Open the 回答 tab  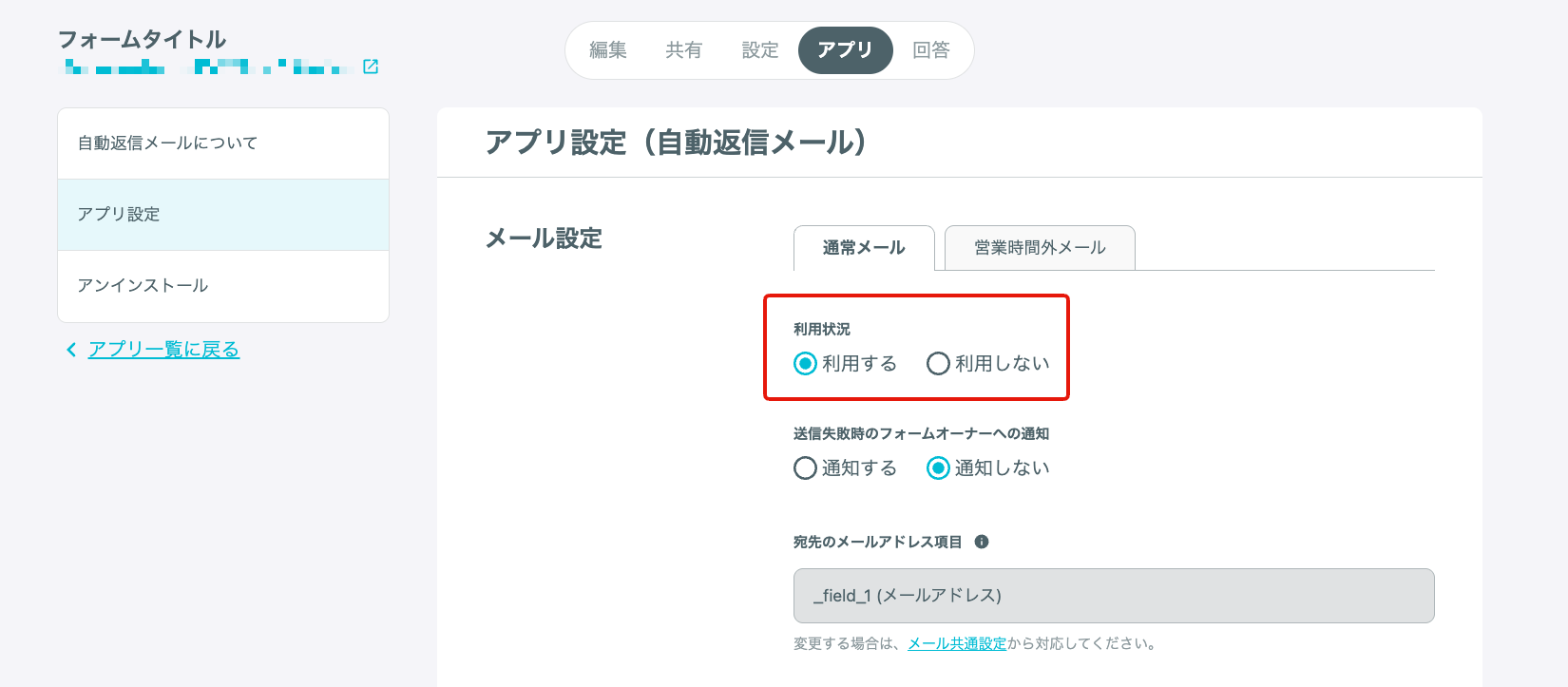931,50
